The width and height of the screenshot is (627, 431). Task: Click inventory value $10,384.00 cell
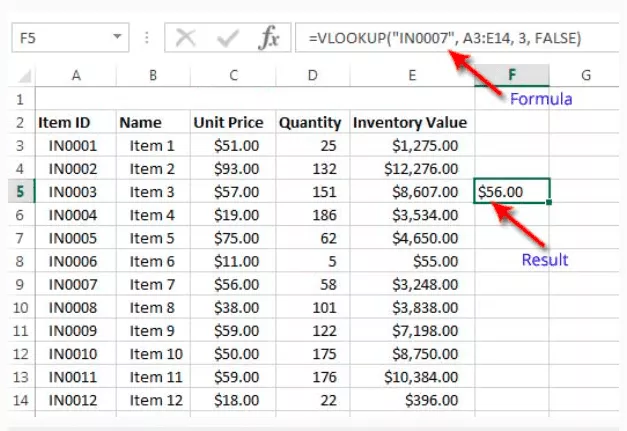pyautogui.click(x=410, y=375)
